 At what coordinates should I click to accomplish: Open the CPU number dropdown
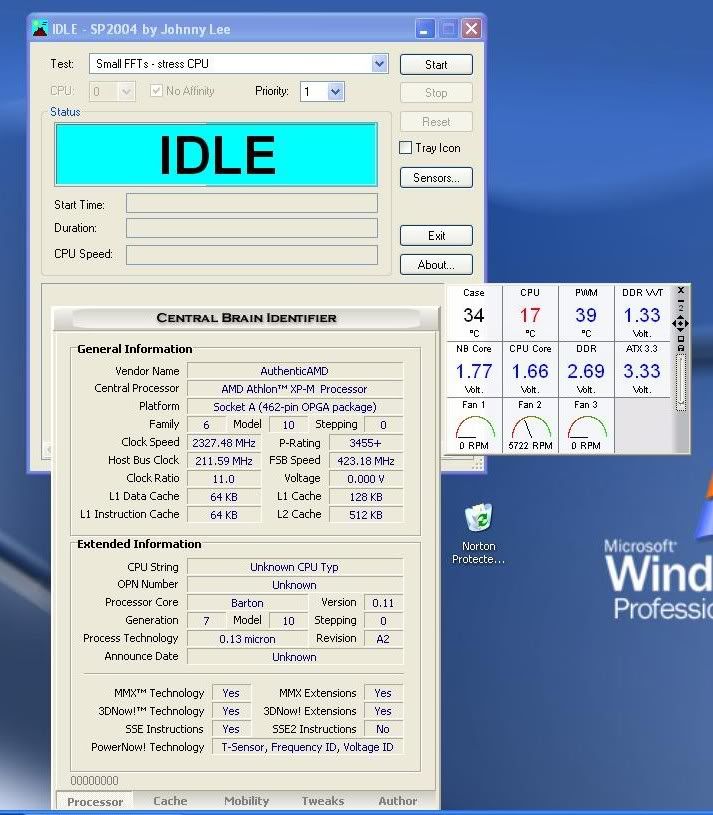pos(126,92)
